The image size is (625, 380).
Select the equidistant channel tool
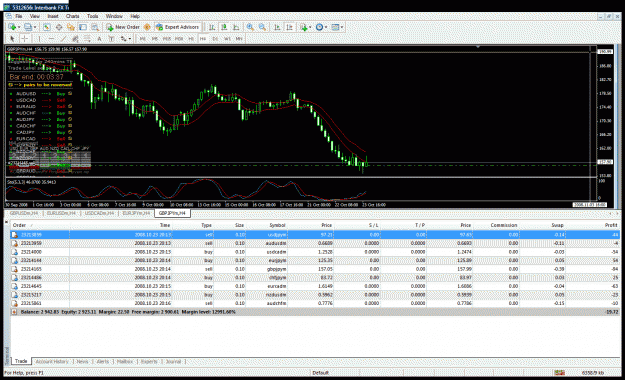pos(75,39)
